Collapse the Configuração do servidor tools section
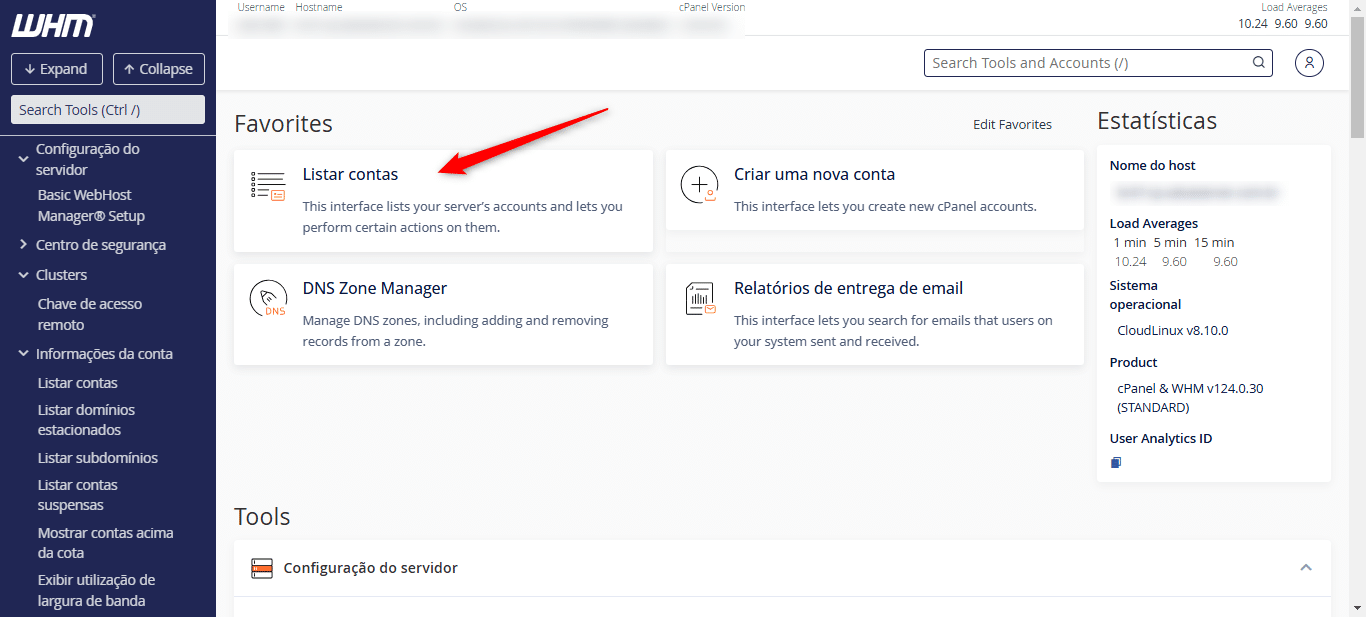This screenshot has width=1366, height=617. point(1305,568)
